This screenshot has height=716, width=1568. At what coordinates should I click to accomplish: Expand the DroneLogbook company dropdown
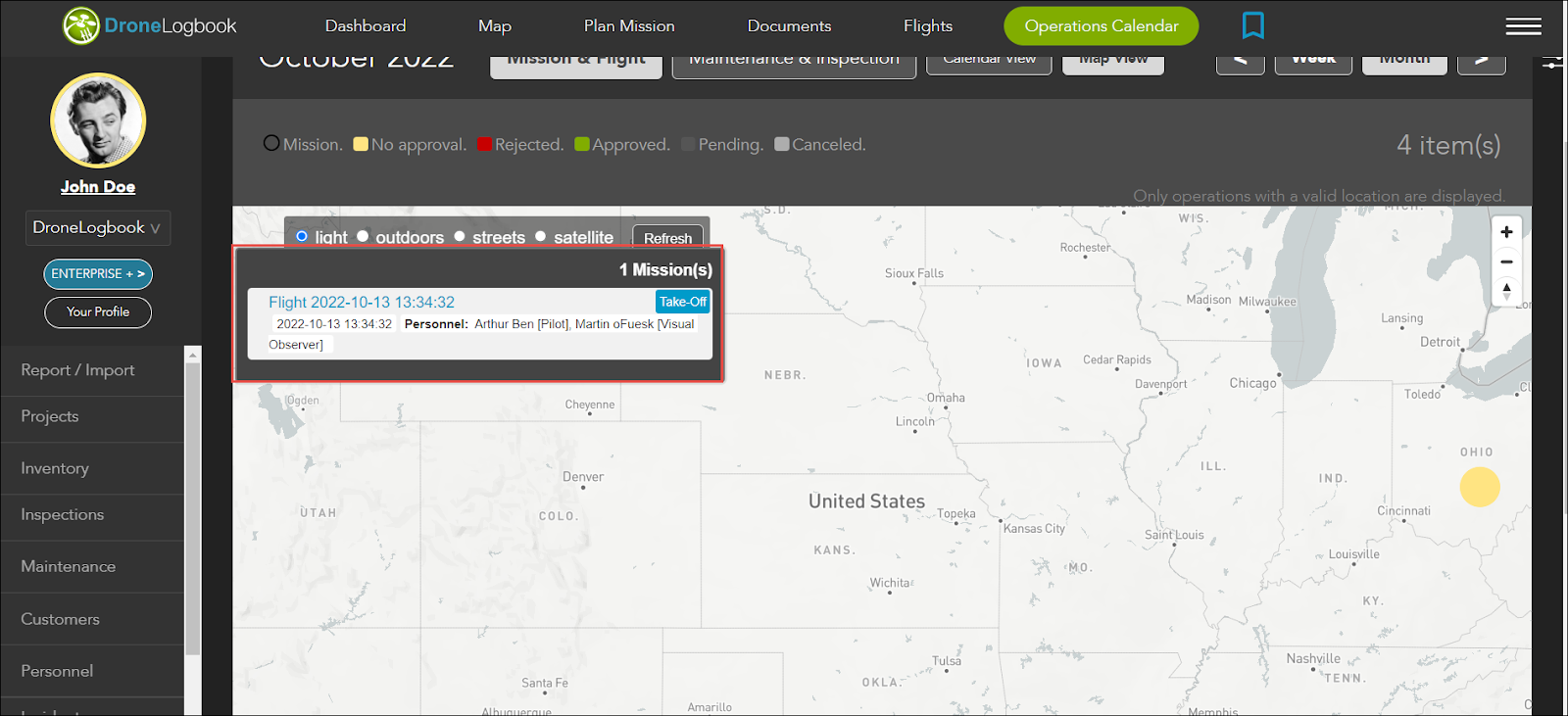(x=98, y=227)
